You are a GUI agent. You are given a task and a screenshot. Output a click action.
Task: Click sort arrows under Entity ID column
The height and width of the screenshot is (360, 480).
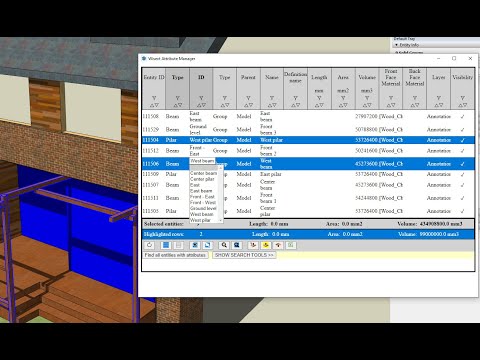[154, 105]
